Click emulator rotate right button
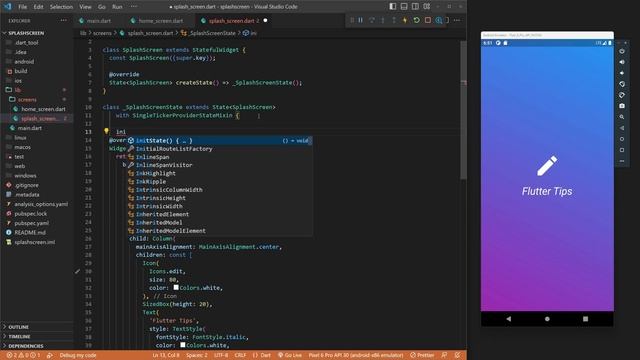640x360 pixels. coord(622,95)
